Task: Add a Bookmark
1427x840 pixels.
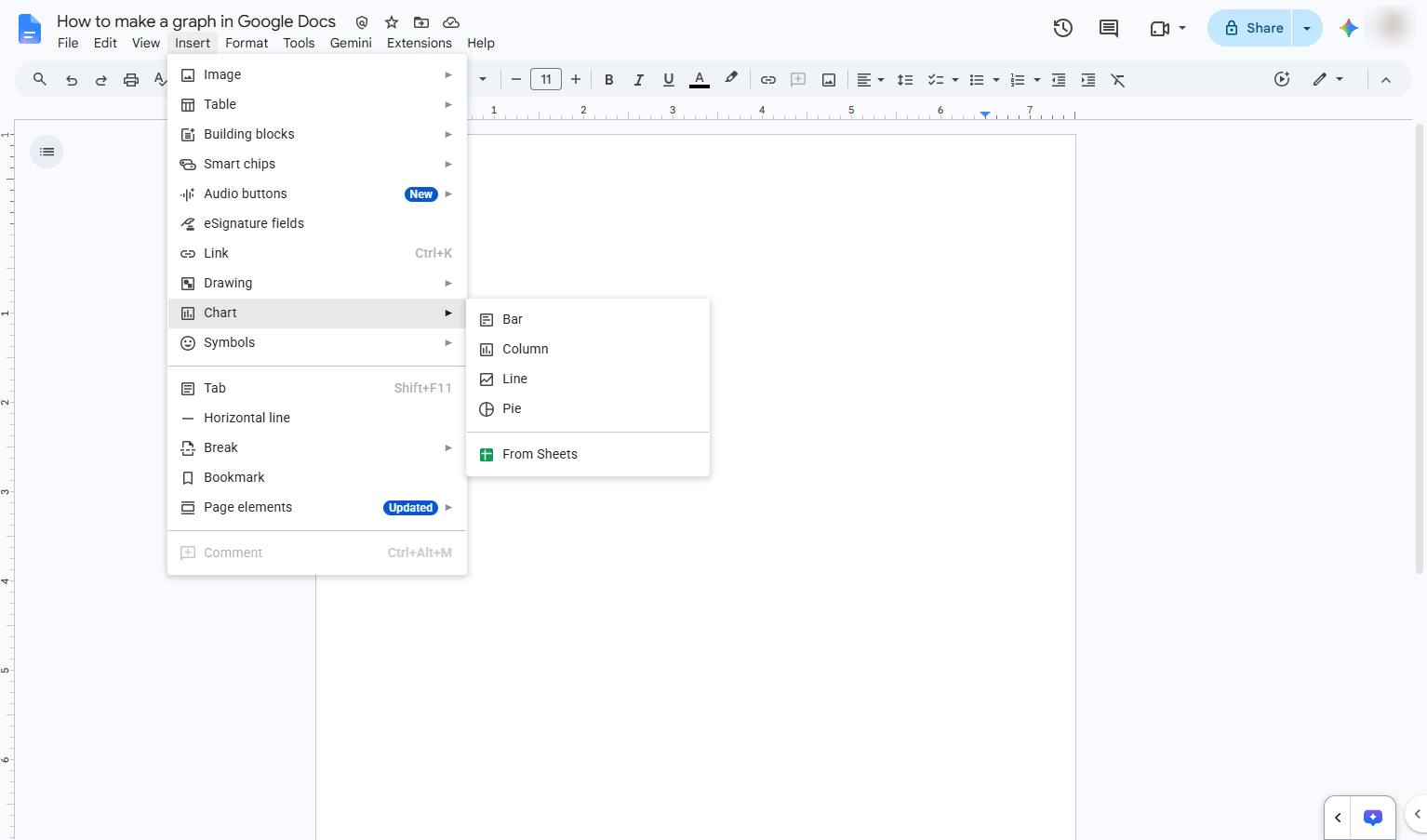Action: pyautogui.click(x=317, y=477)
